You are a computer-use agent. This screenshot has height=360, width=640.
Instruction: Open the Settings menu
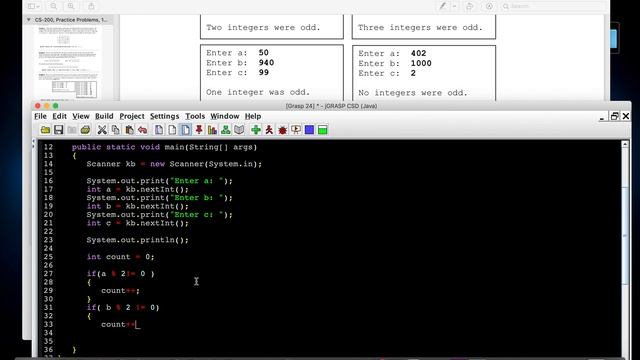point(164,116)
